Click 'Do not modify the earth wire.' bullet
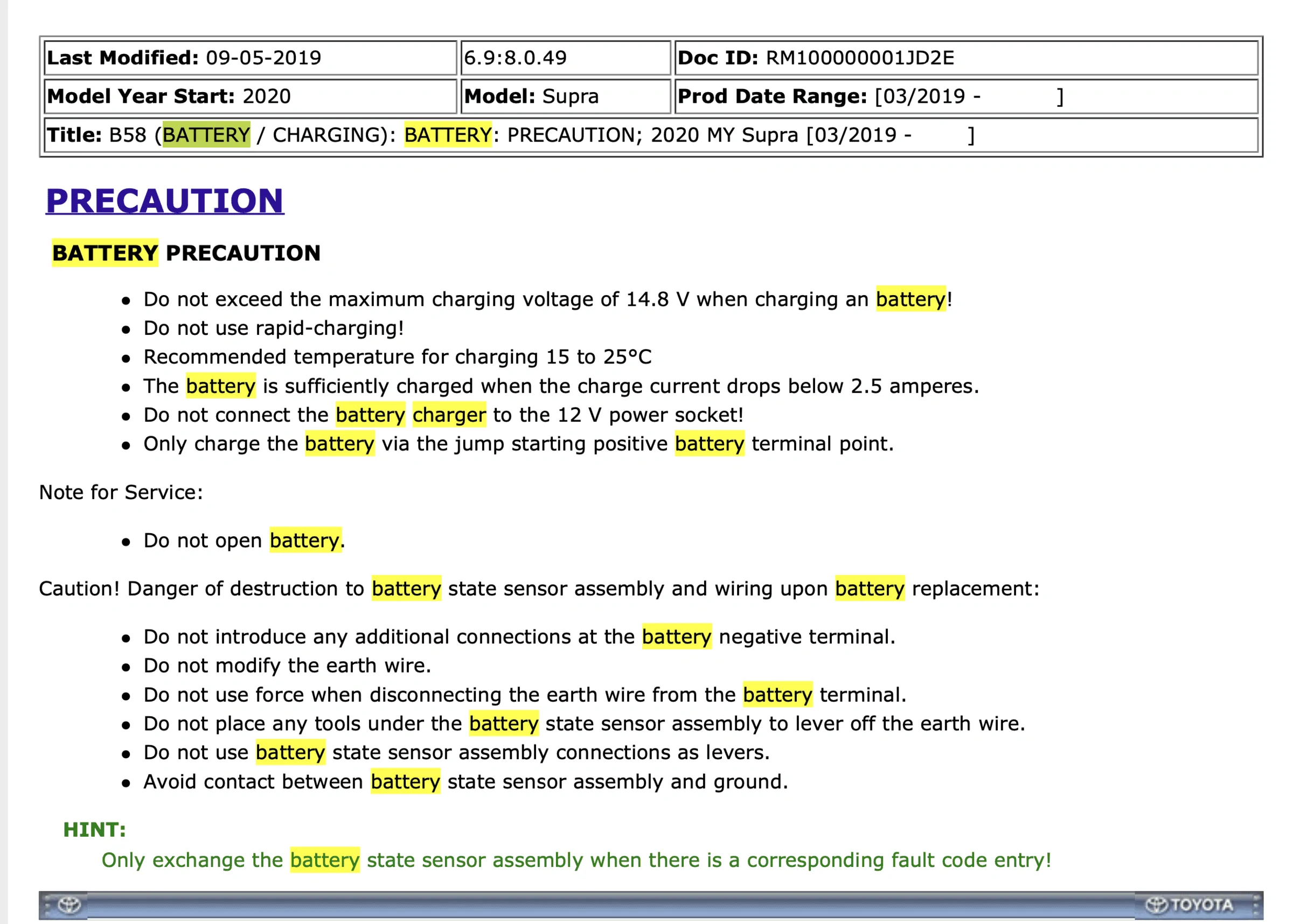 pos(287,666)
